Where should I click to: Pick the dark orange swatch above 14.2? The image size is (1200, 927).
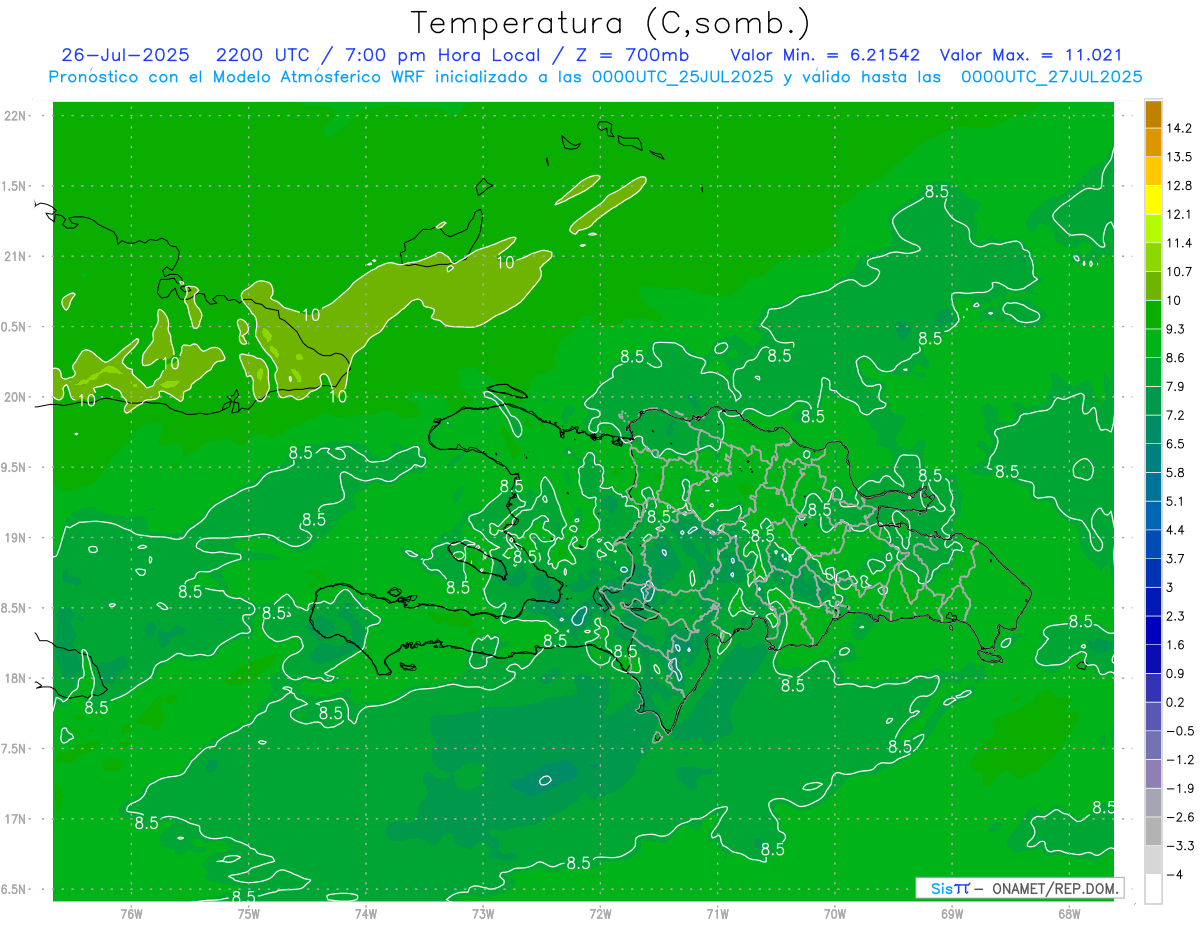pyautogui.click(x=1153, y=115)
